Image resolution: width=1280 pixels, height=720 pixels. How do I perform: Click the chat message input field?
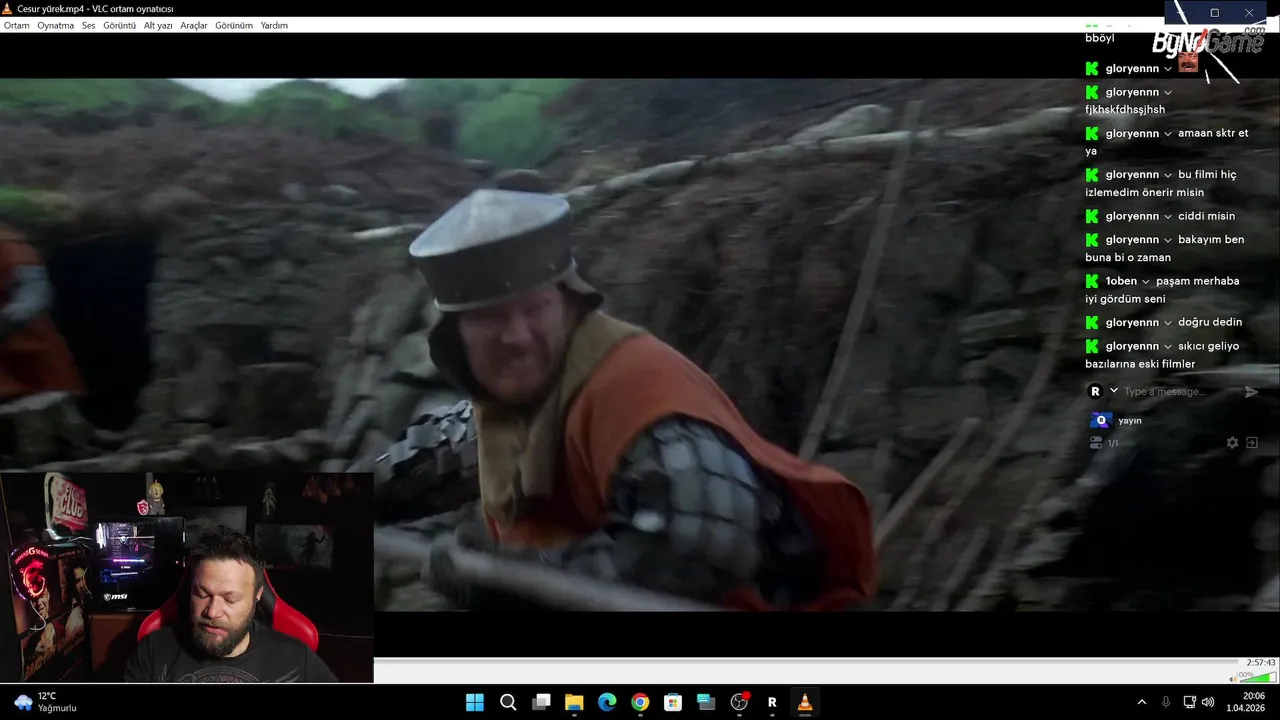(1180, 392)
